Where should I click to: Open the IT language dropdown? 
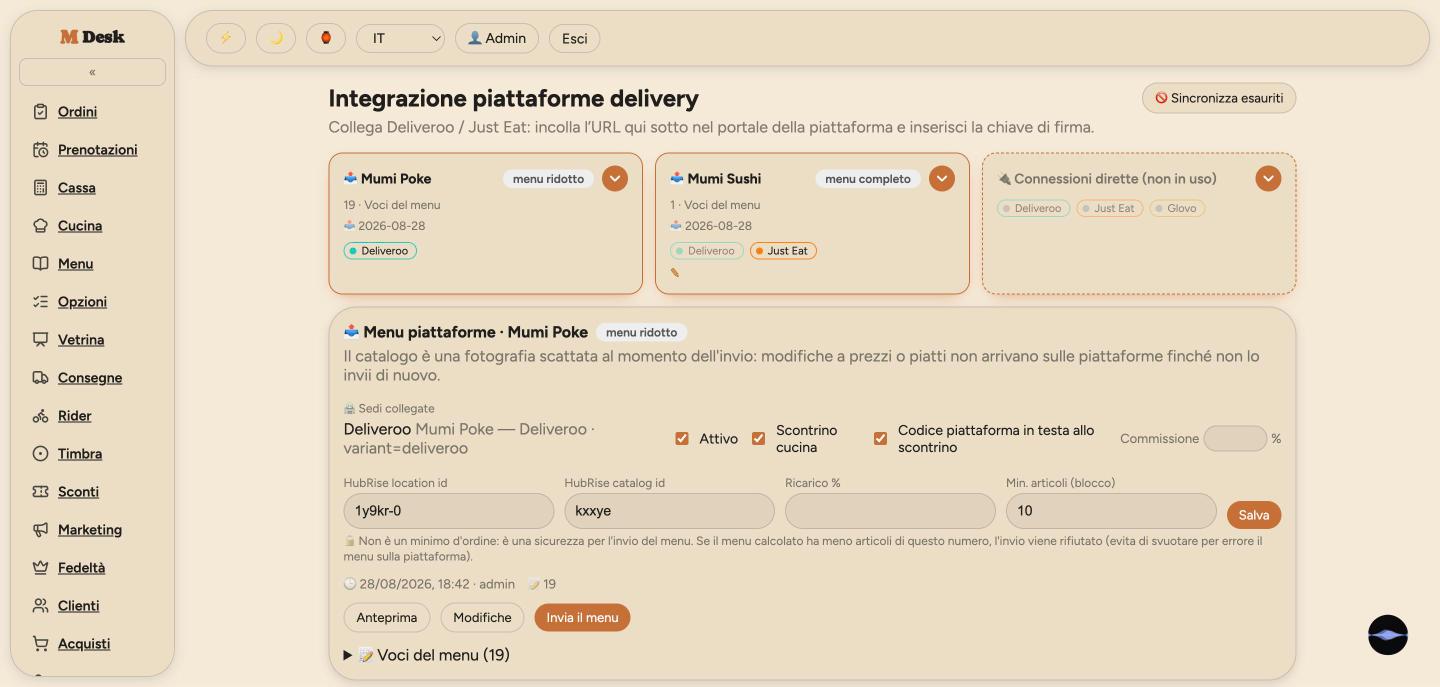pos(400,38)
